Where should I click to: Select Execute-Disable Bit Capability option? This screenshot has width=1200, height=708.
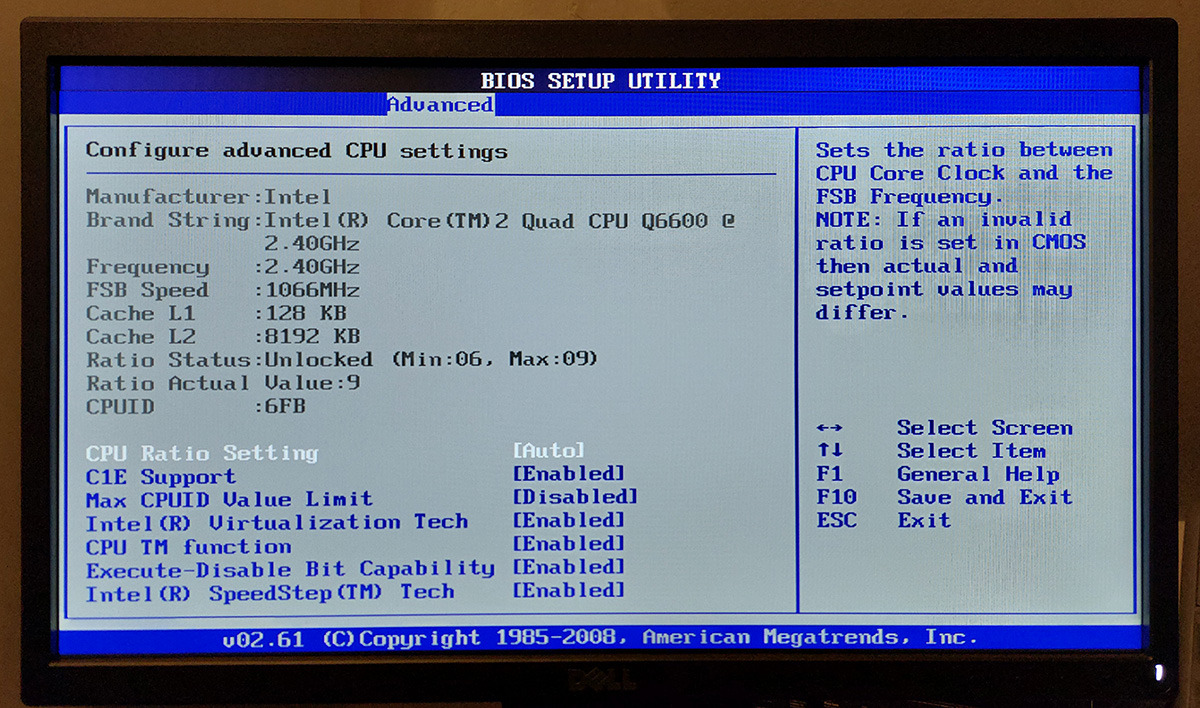290,570
